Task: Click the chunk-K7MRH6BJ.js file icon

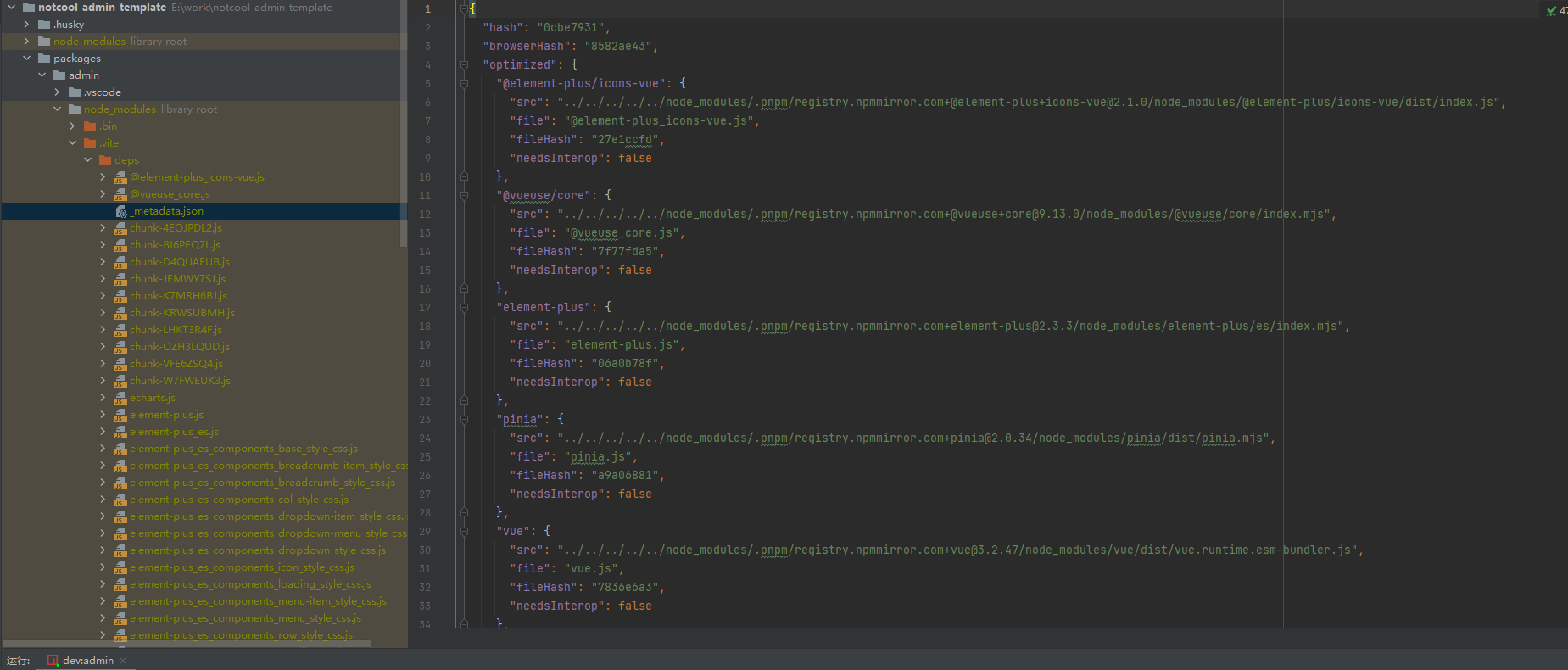Action: click(x=120, y=296)
